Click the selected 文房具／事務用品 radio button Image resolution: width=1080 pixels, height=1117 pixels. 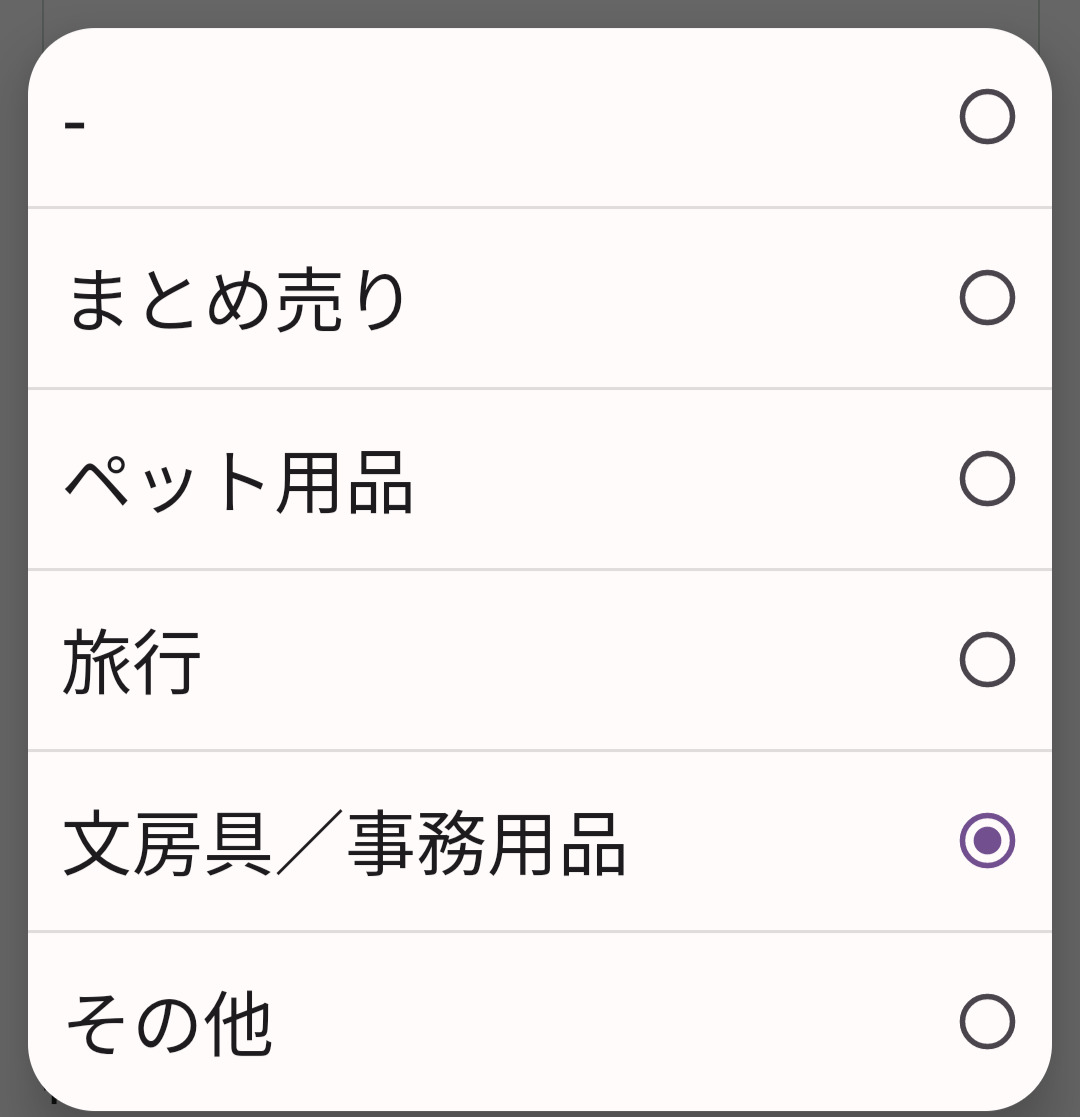point(987,841)
